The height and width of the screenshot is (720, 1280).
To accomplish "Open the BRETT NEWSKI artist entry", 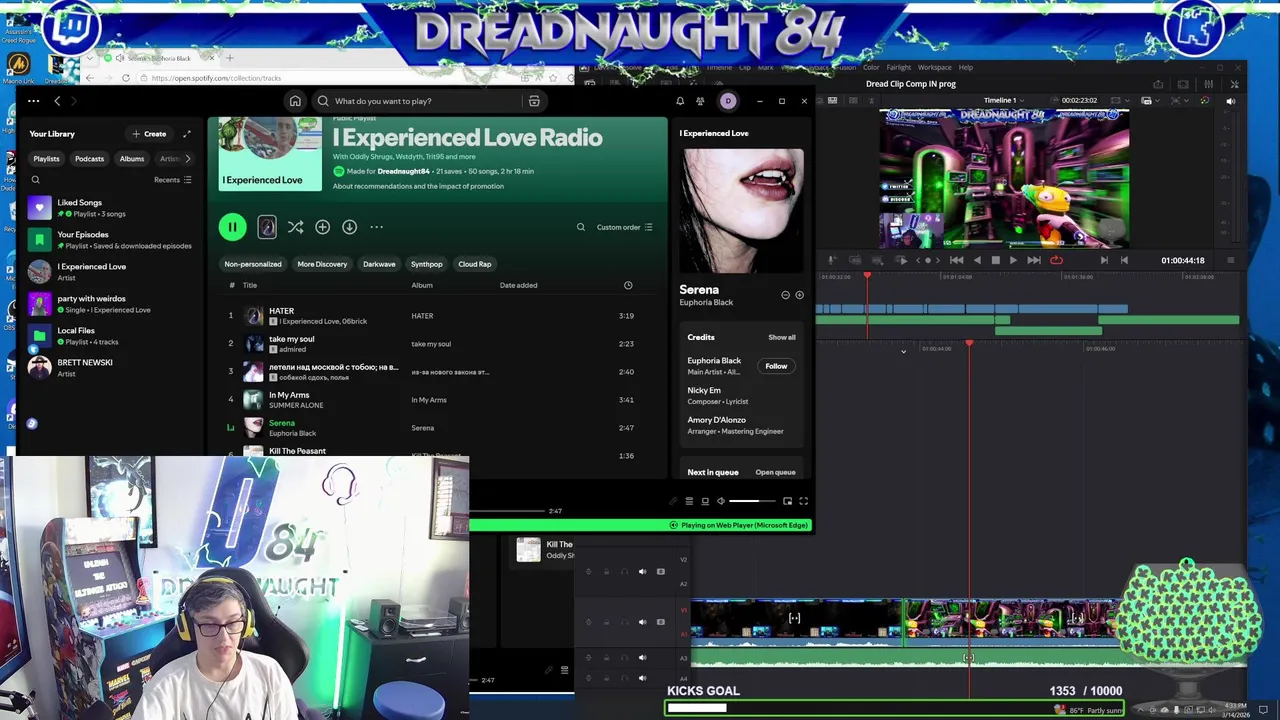I will pyautogui.click(x=110, y=368).
